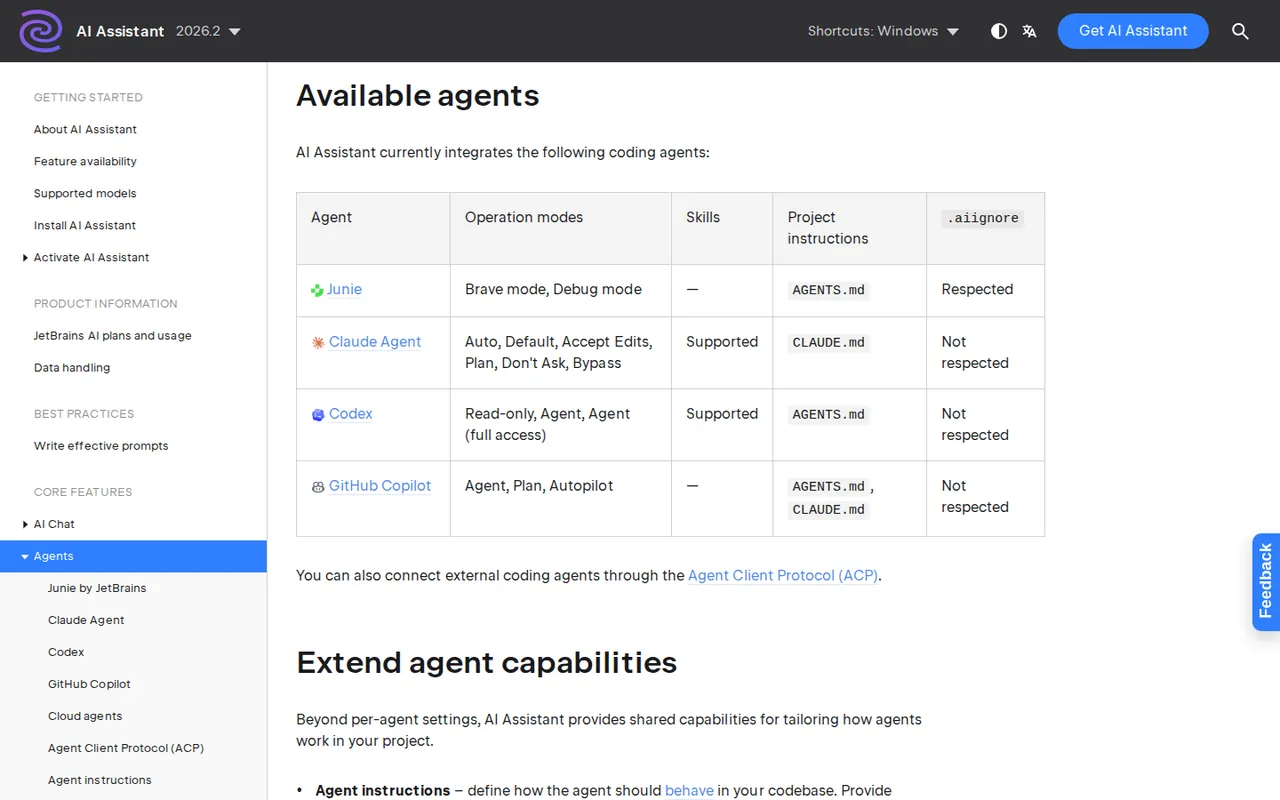
Task: Open the Codex table link
Action: [350, 413]
